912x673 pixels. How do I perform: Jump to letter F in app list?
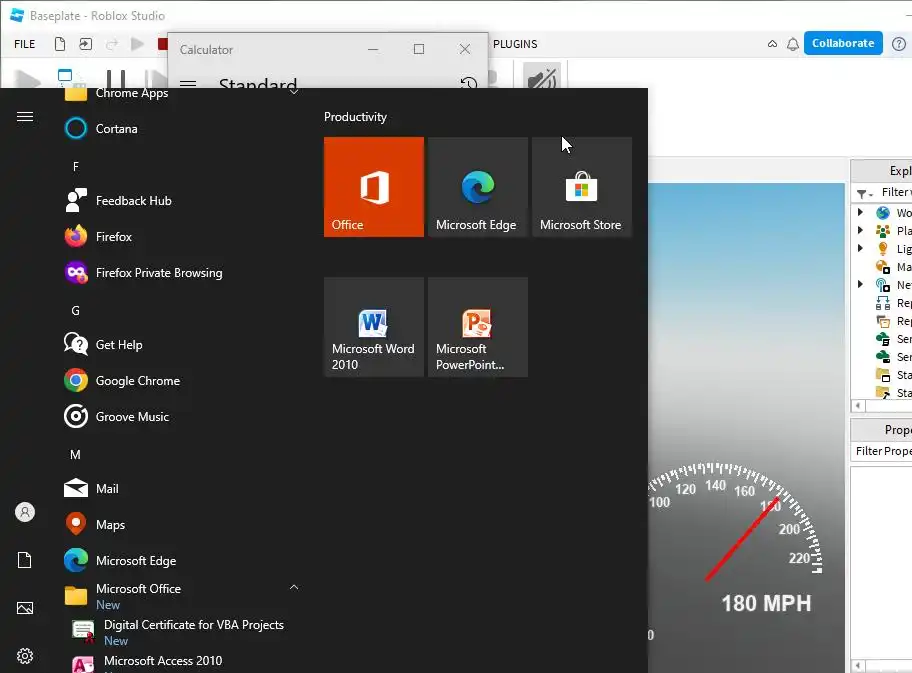tap(76, 167)
